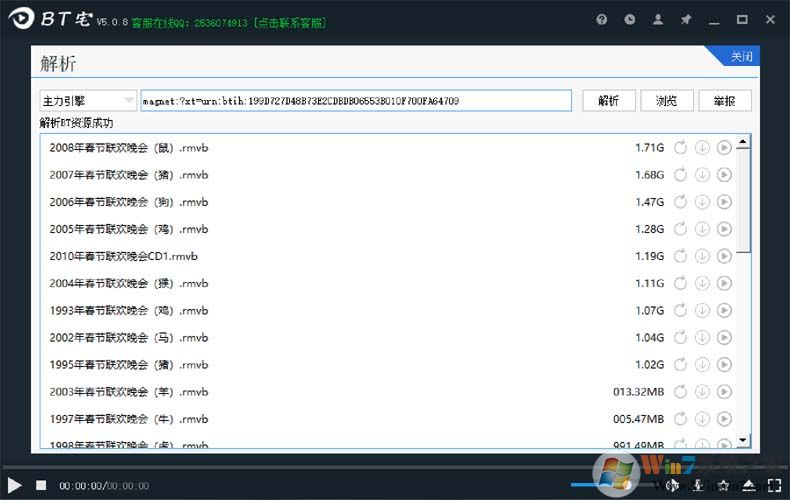The image size is (790, 500).
Task: Click the 举报 report button
Action: [x=725, y=101]
